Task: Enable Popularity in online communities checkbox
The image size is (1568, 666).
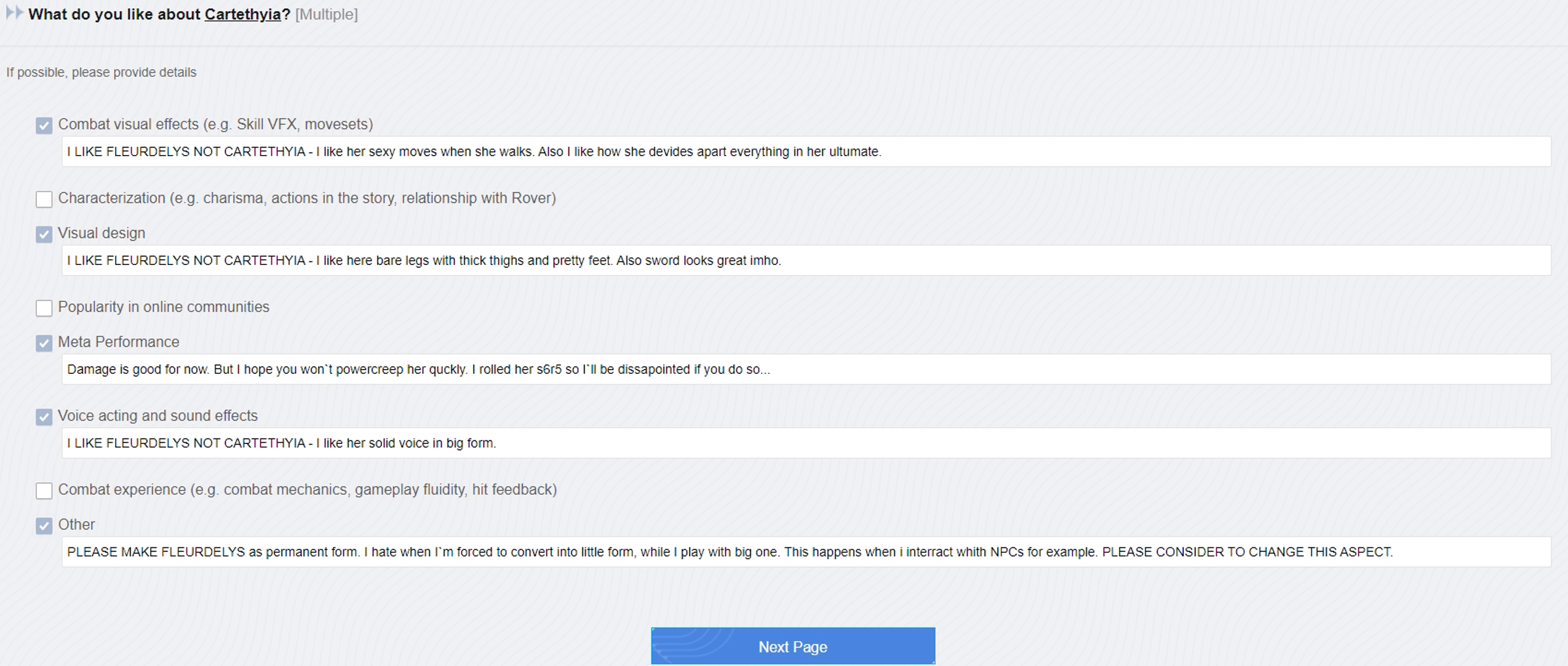Action: click(x=44, y=308)
